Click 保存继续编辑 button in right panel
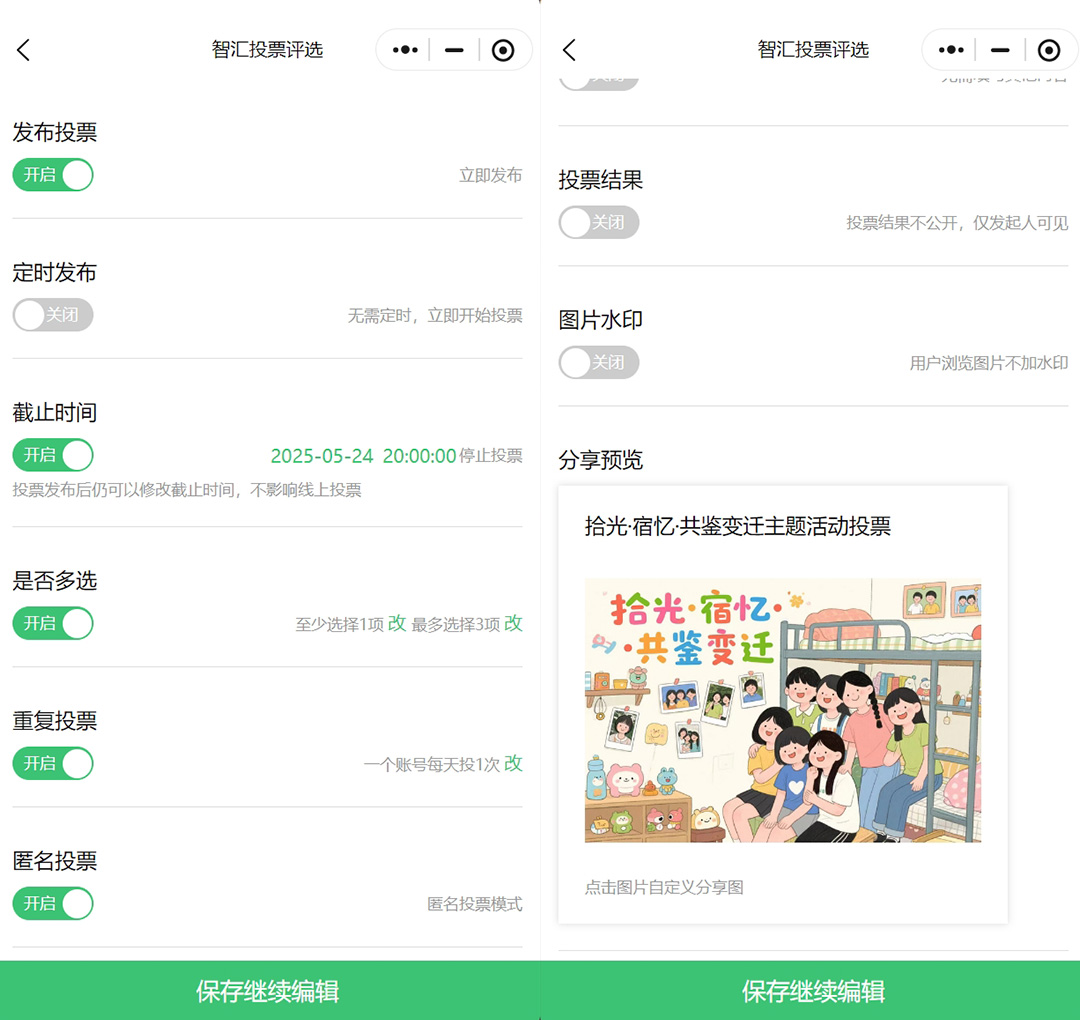This screenshot has width=1080, height=1020. [x=813, y=991]
